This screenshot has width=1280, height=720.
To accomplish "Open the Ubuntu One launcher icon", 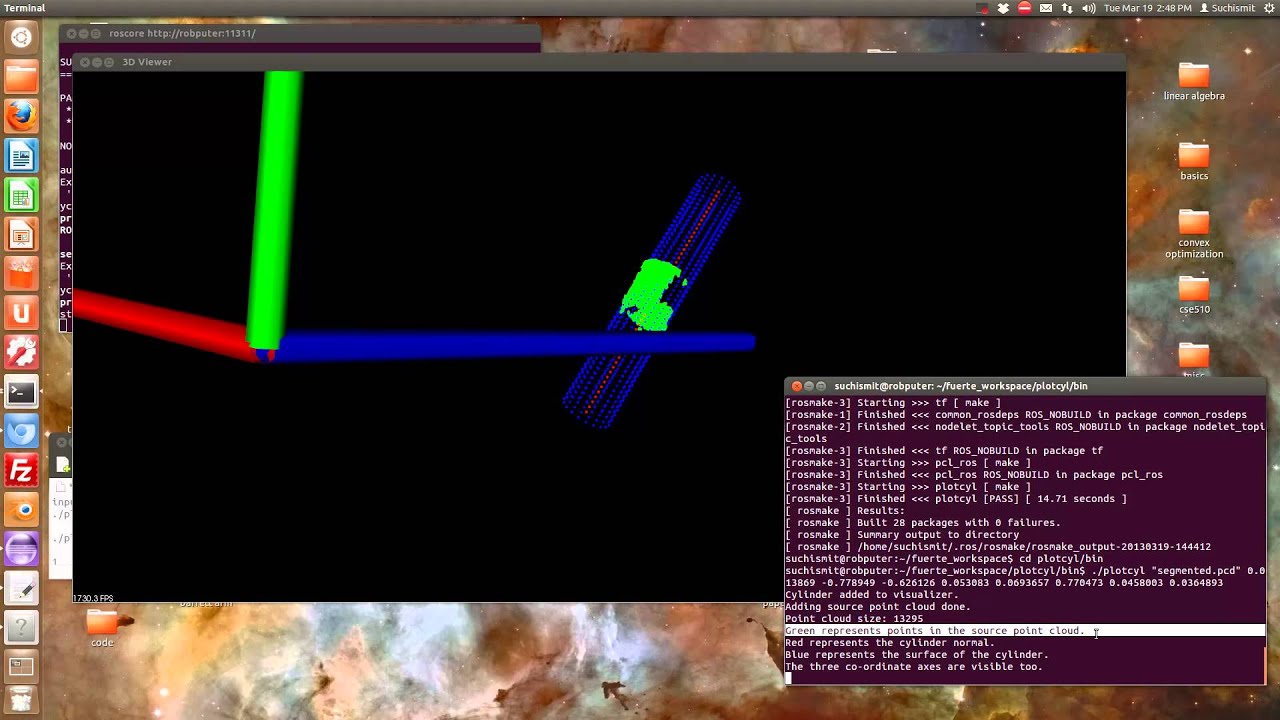I will (x=21, y=313).
